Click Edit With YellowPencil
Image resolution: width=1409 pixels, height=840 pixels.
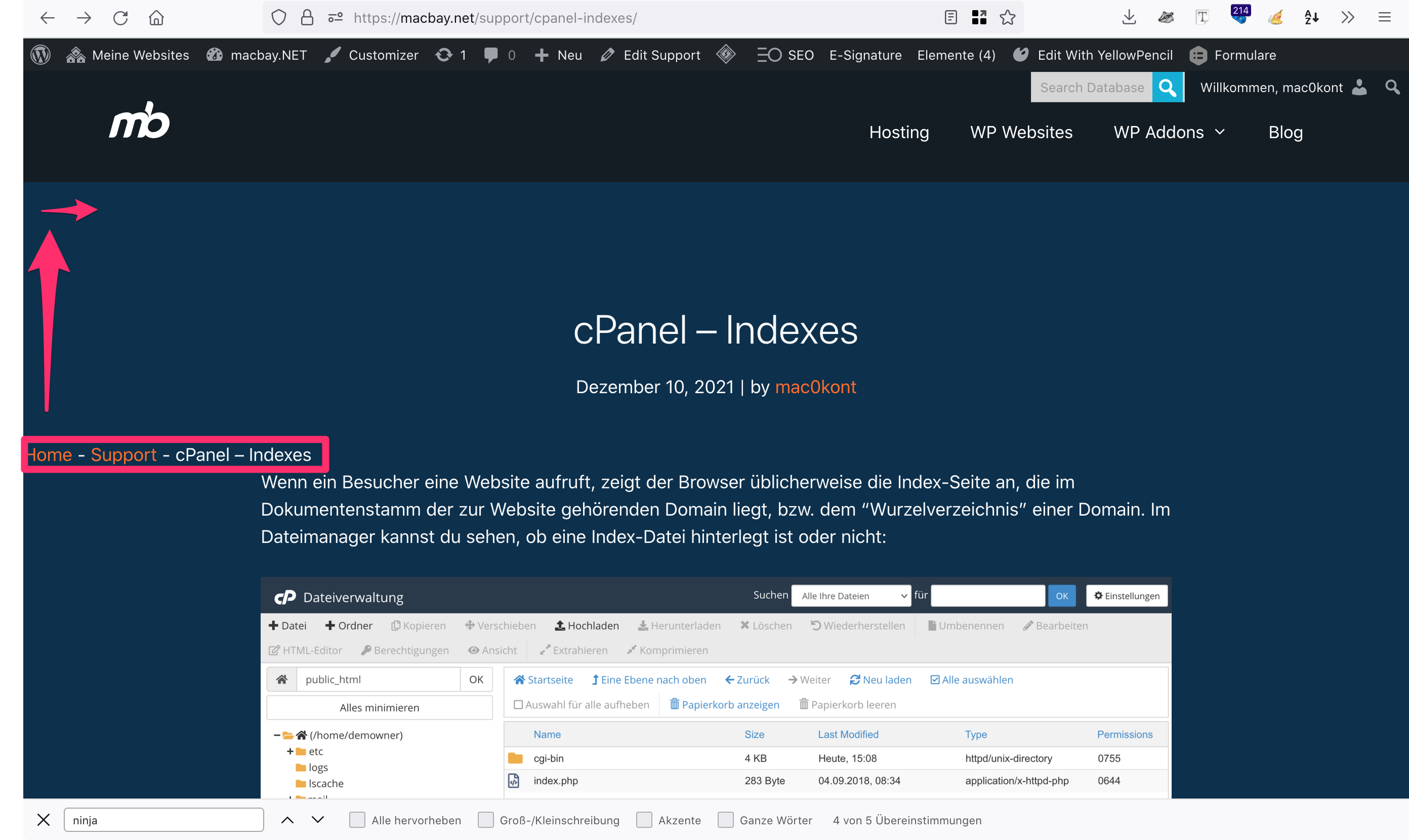click(x=1093, y=55)
